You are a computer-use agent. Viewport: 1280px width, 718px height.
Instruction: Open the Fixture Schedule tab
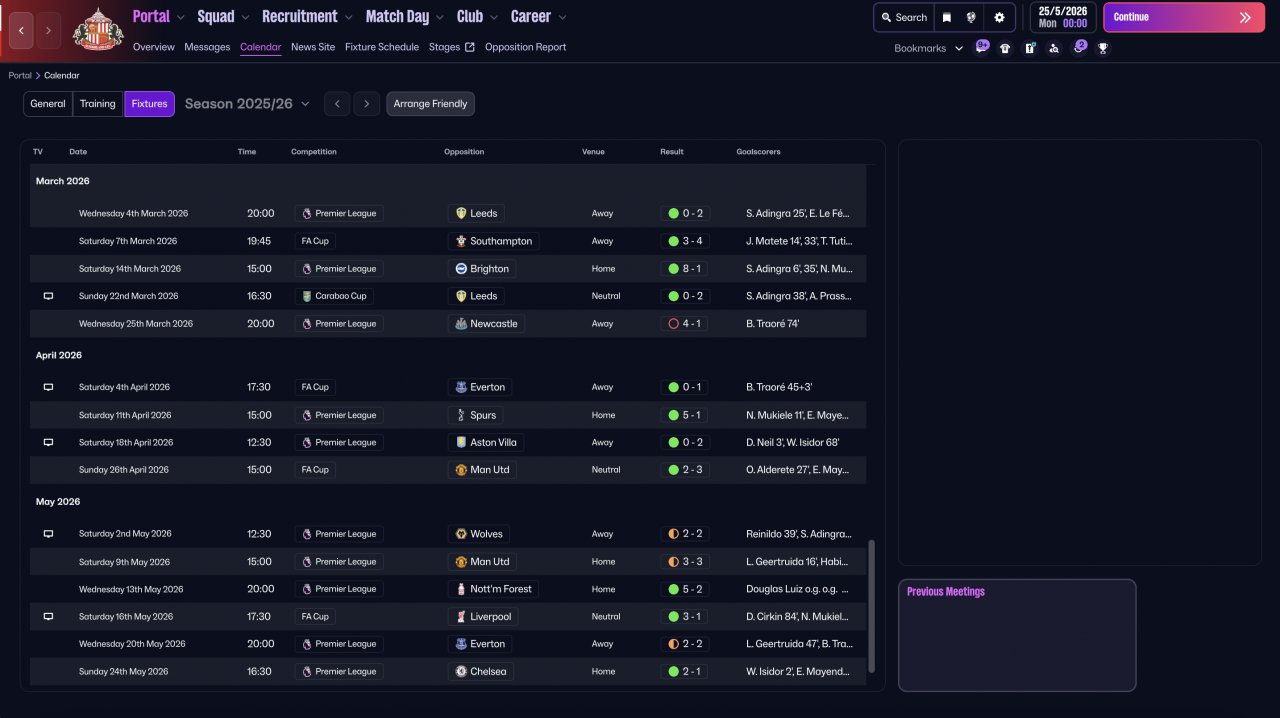(x=382, y=47)
